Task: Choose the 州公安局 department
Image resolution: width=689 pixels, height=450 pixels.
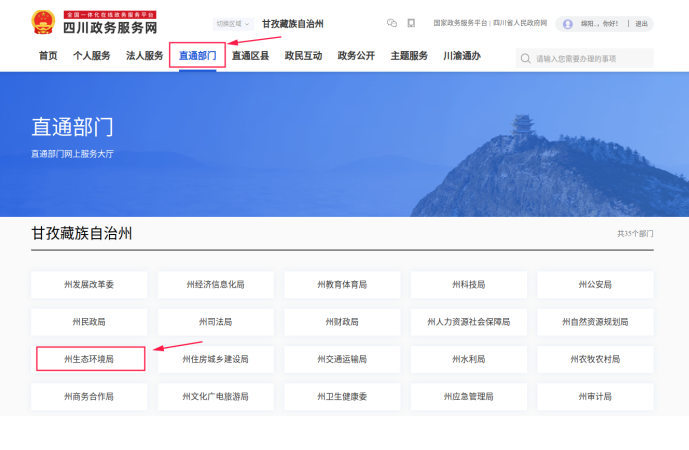Action: pyautogui.click(x=594, y=285)
